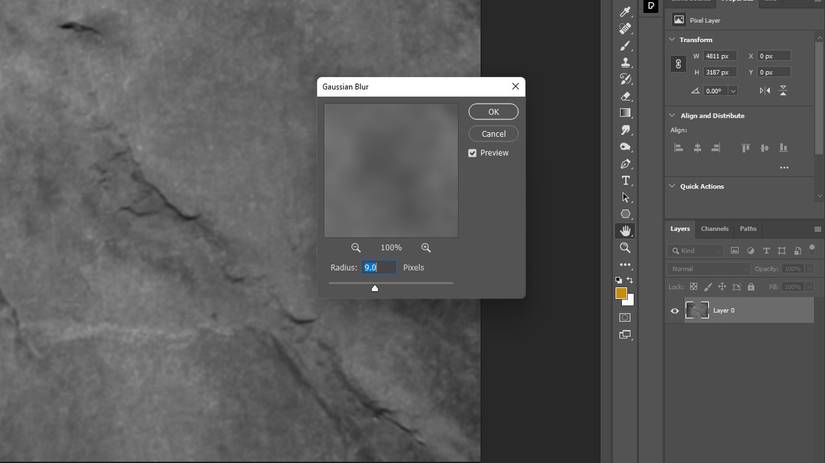The width and height of the screenshot is (825, 463).
Task: Change the screen mode
Action: [x=625, y=335]
